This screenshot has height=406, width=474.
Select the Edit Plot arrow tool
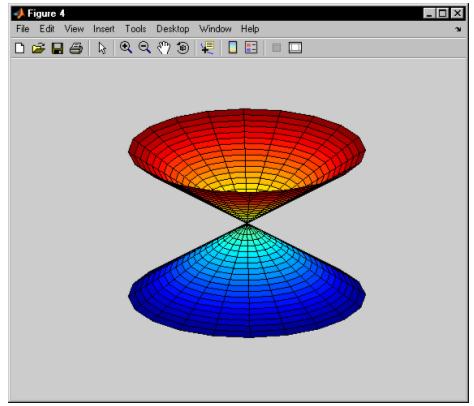tap(102, 48)
